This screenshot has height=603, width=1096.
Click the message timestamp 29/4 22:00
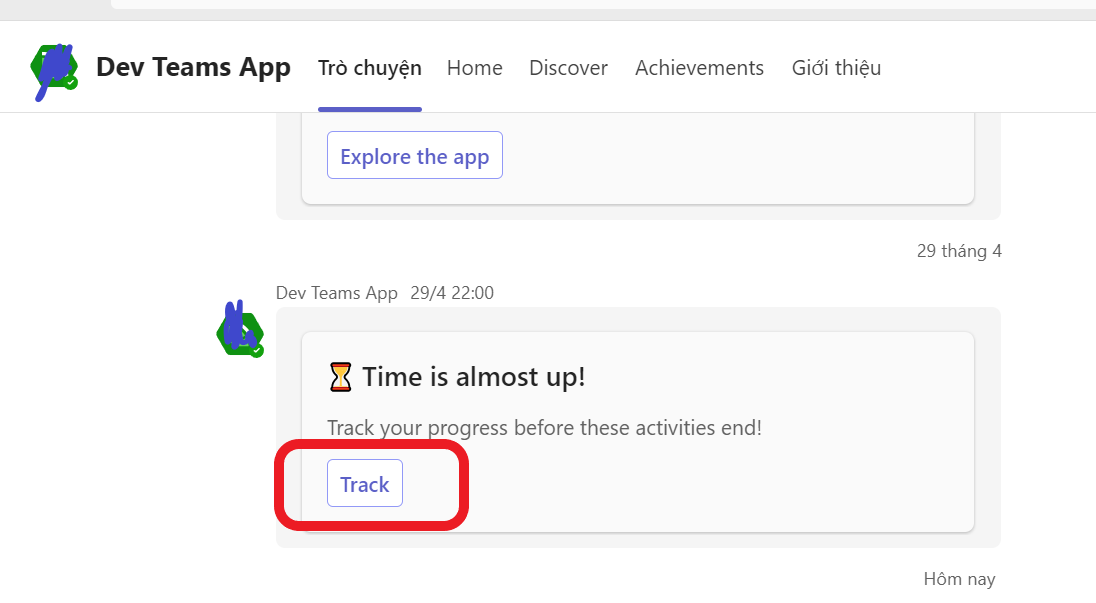pos(452,292)
